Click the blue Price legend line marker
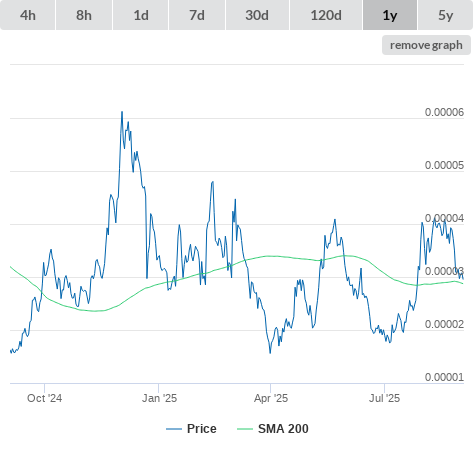This screenshot has height=455, width=474. coord(174,429)
